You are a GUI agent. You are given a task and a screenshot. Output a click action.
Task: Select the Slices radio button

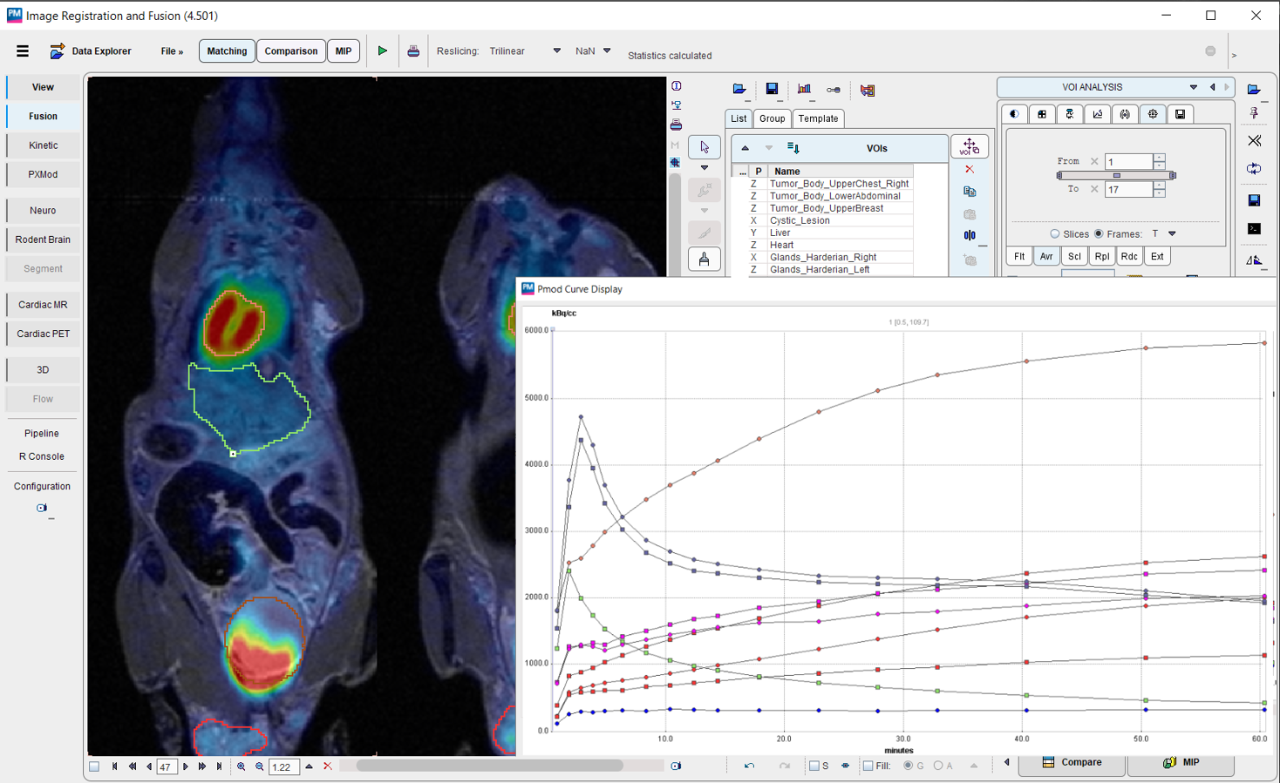tap(1054, 234)
